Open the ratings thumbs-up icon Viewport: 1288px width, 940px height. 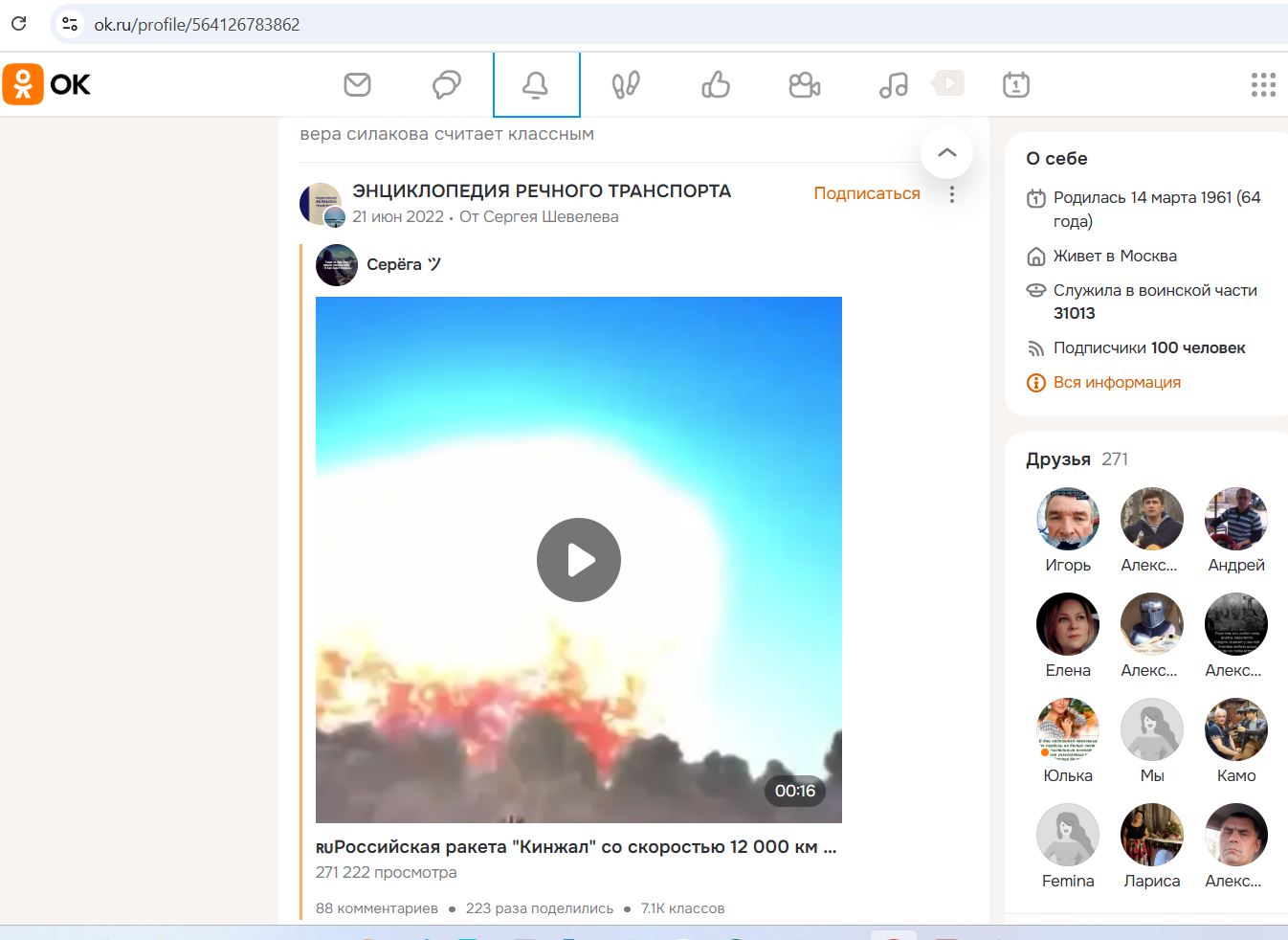point(715,85)
